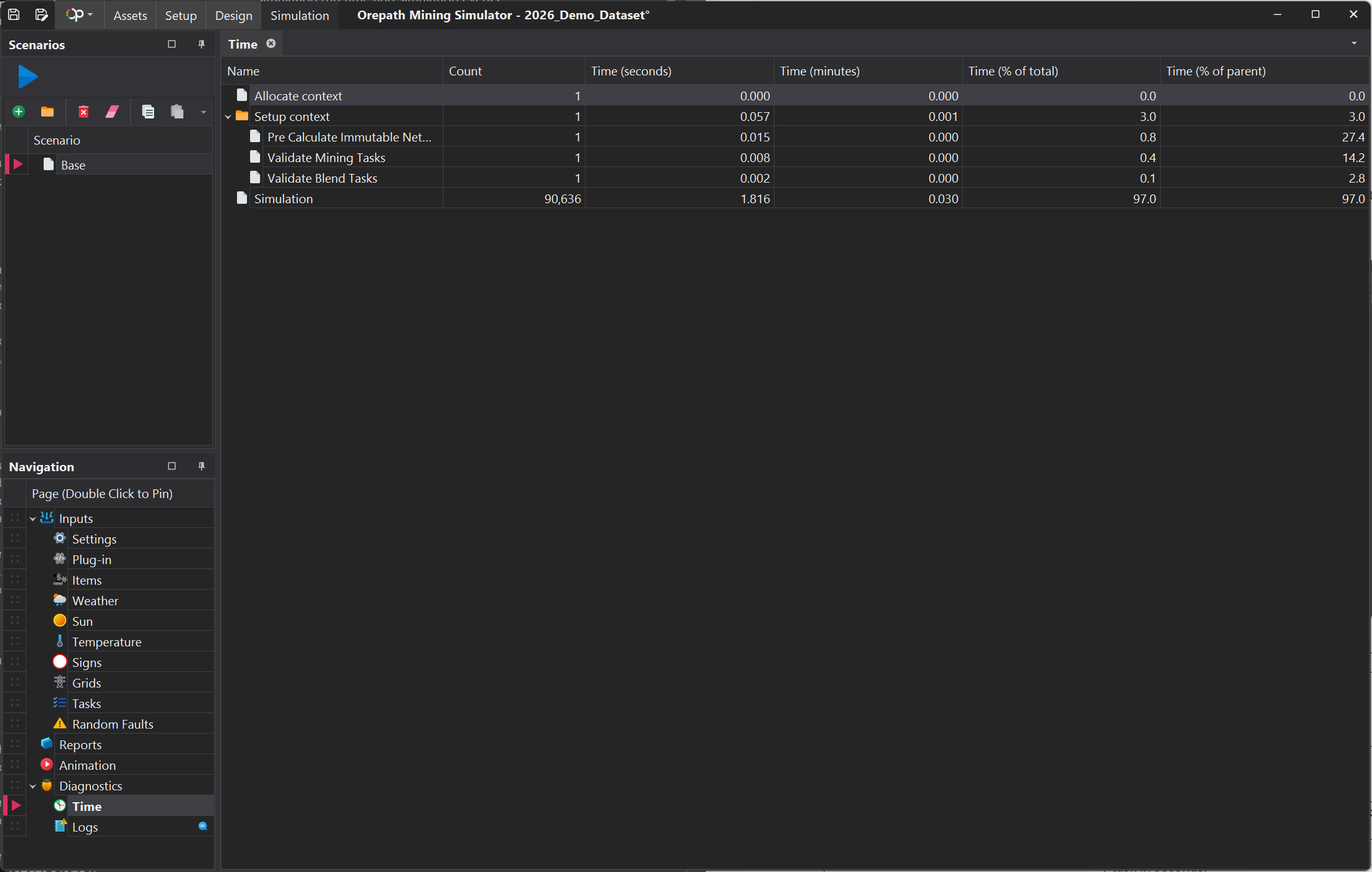
Task: Open the Animation page
Action: pyautogui.click(x=87, y=765)
